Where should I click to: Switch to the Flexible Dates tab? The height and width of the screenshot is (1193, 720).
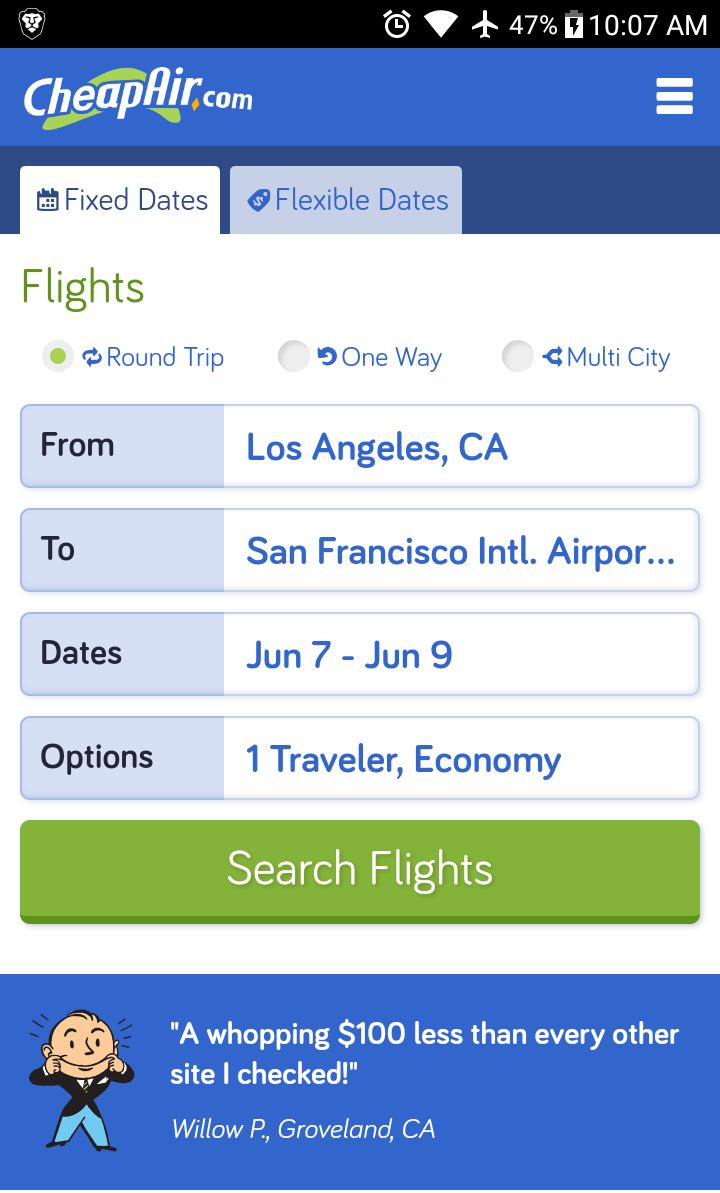click(x=347, y=200)
